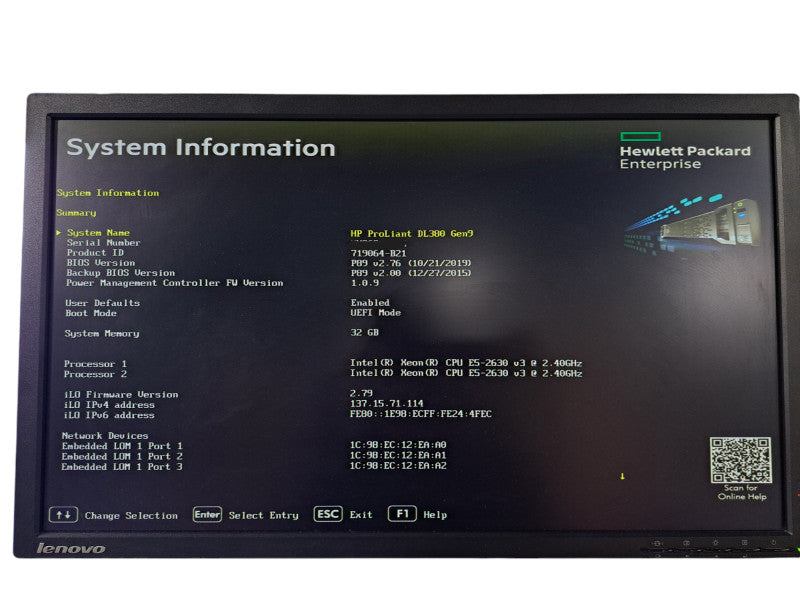This screenshot has width=800, height=600.
Task: Click MAC address 1C:98:EC:12:EA:A2
Action: (x=398, y=465)
